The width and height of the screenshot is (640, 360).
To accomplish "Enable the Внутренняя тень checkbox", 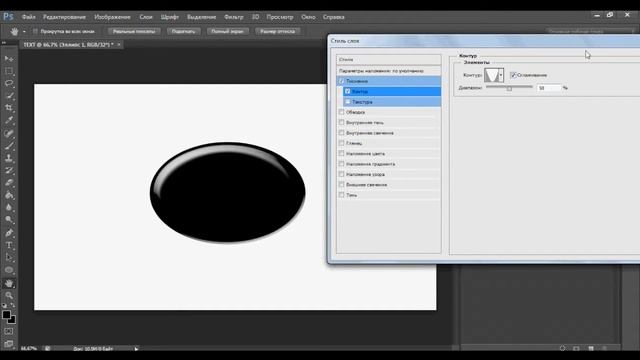I will pyautogui.click(x=342, y=122).
